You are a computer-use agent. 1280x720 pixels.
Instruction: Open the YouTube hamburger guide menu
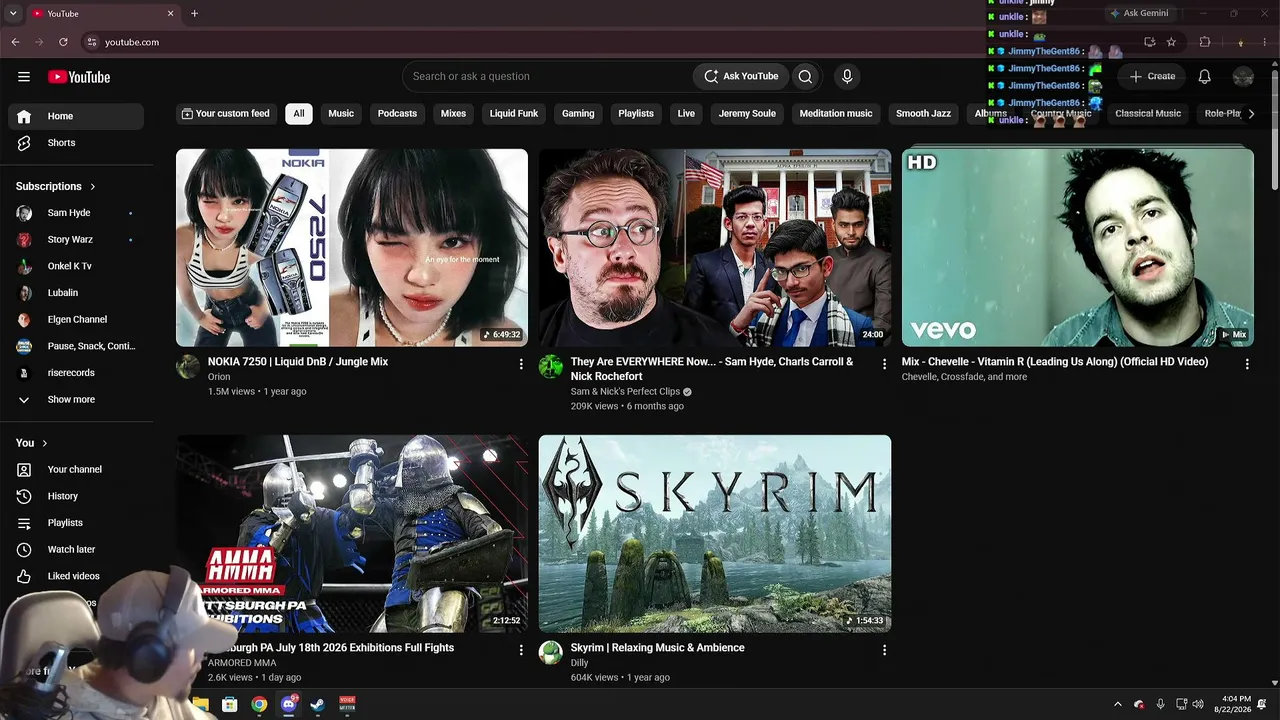coord(24,77)
